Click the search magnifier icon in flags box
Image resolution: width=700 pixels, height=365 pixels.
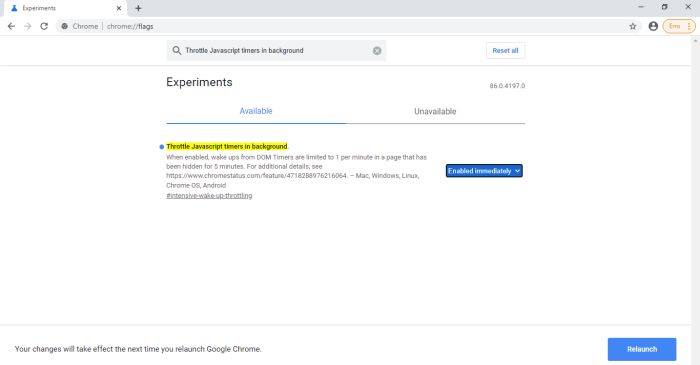tap(177, 50)
